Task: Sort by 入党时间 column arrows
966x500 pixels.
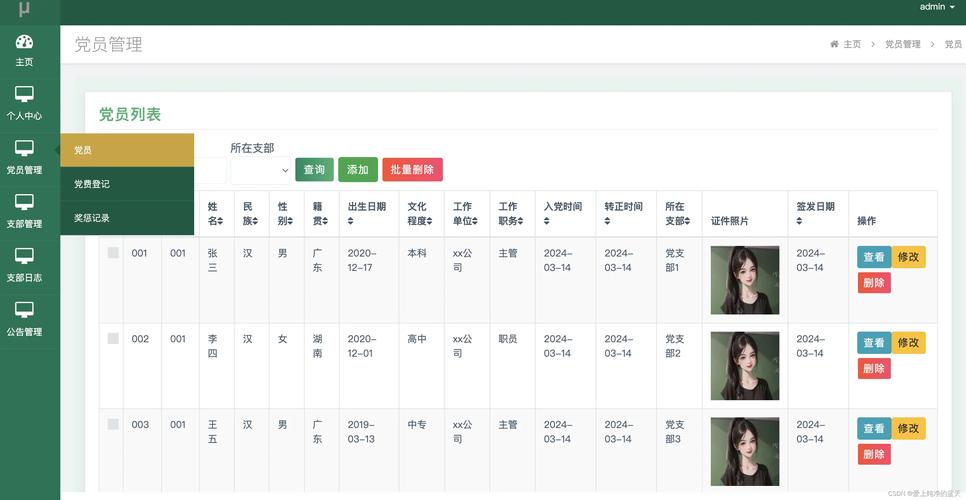Action: [x=546, y=221]
